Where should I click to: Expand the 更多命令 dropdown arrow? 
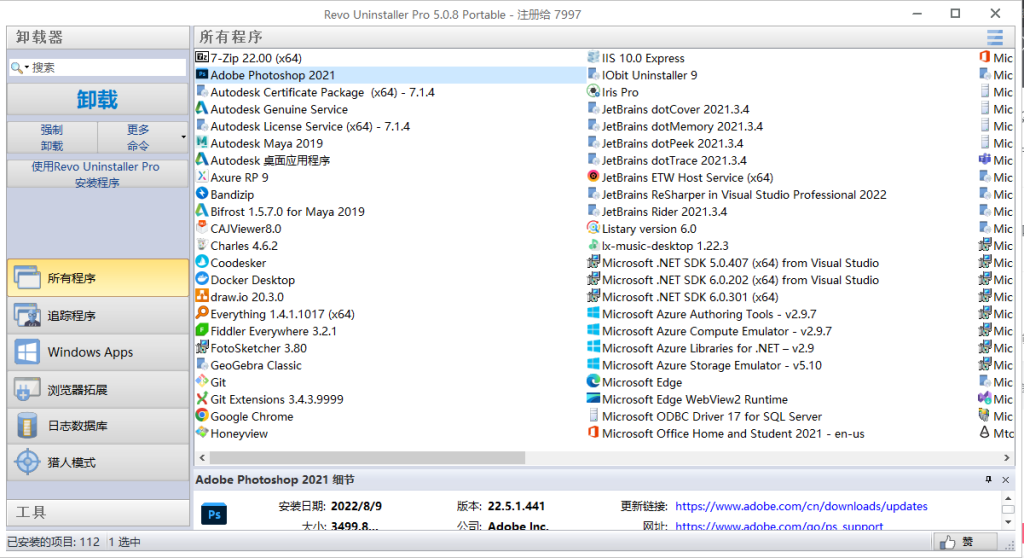pos(183,137)
